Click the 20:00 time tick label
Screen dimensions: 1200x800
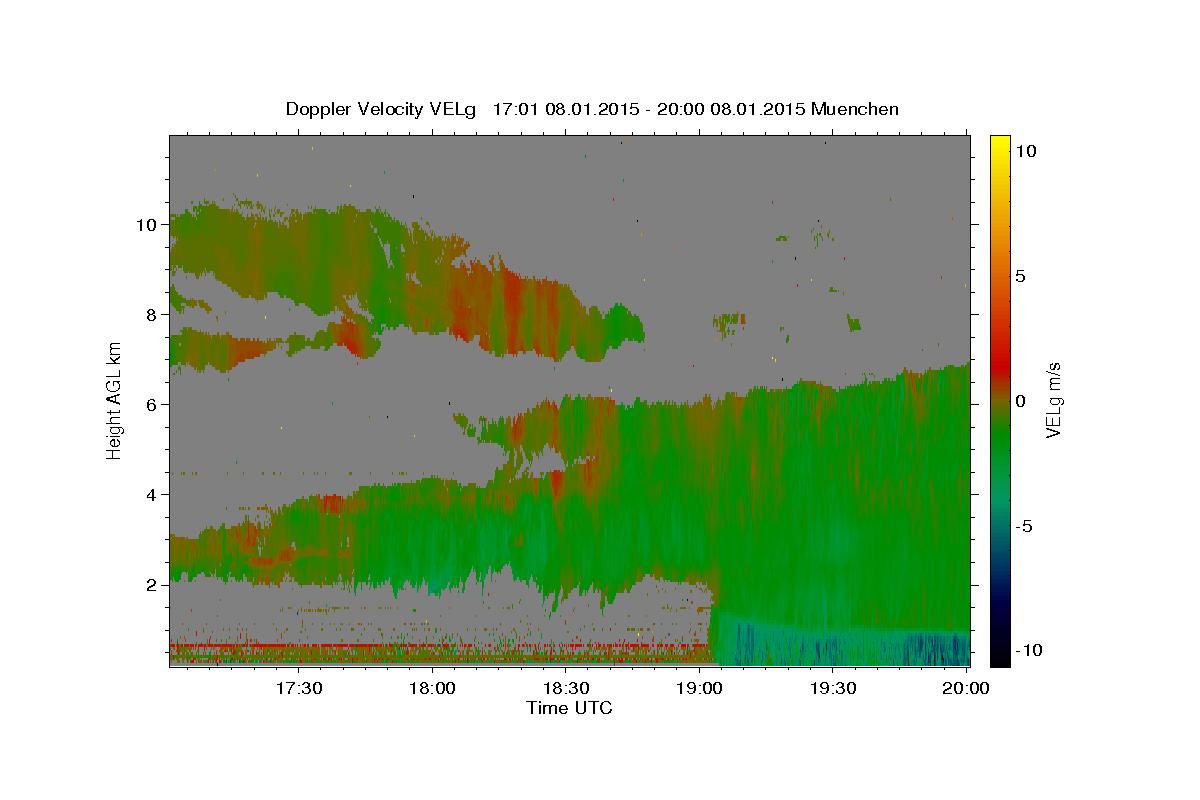tap(966, 688)
